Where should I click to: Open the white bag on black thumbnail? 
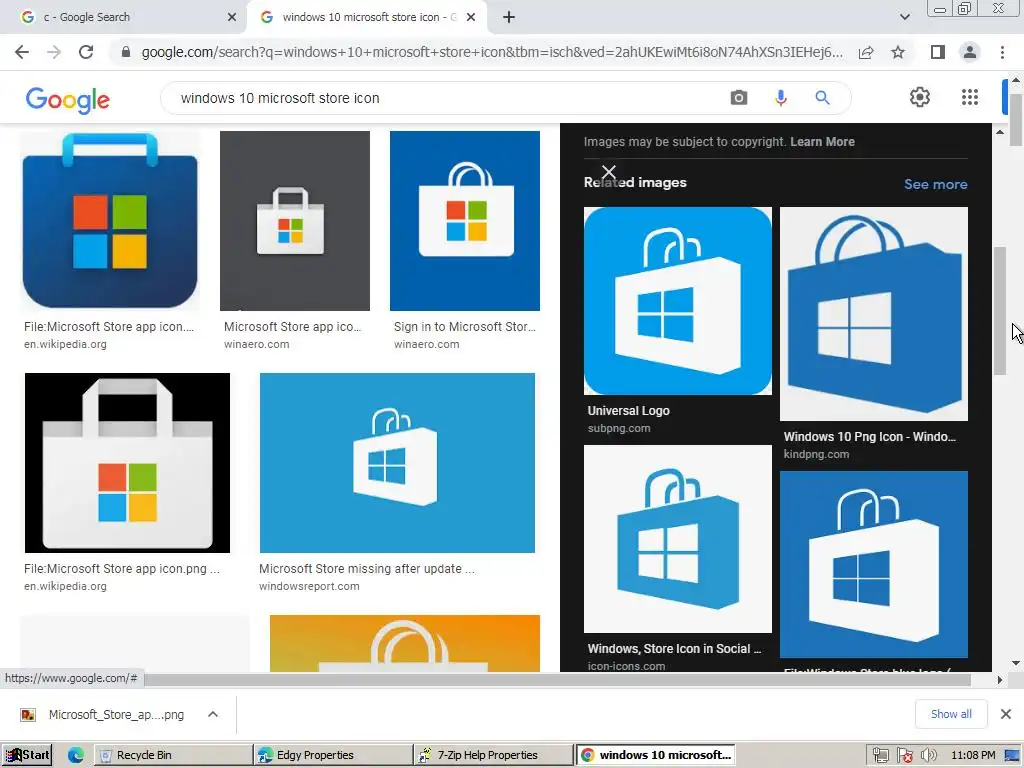pos(127,463)
